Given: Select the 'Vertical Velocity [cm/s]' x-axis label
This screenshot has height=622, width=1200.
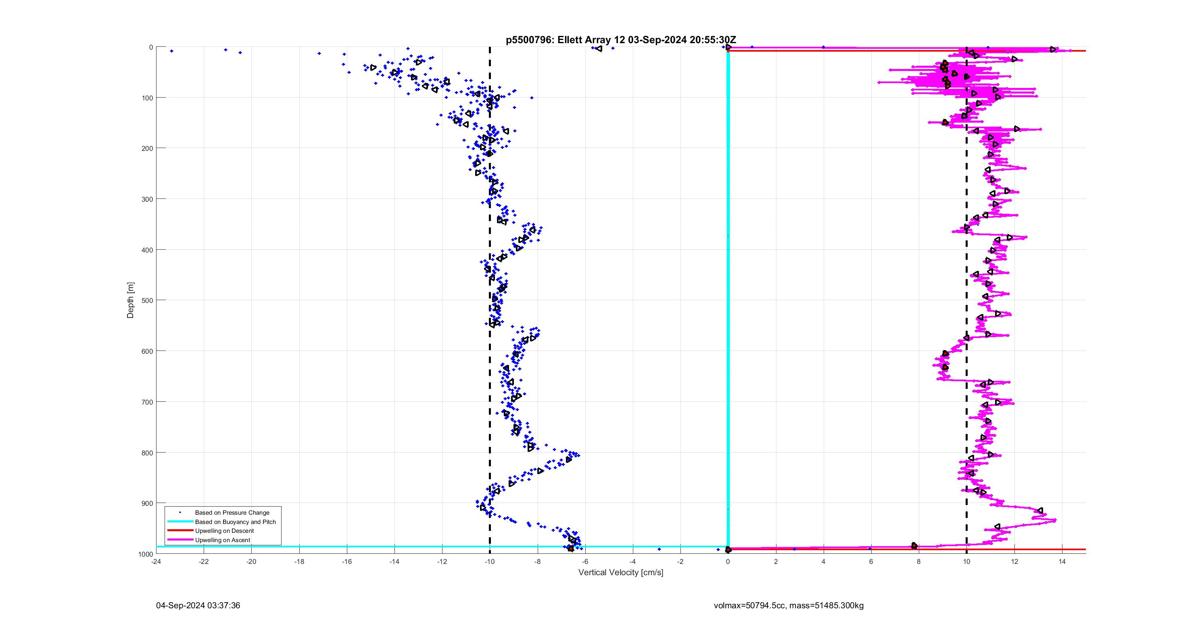Looking at the screenshot, I should coord(620,572).
